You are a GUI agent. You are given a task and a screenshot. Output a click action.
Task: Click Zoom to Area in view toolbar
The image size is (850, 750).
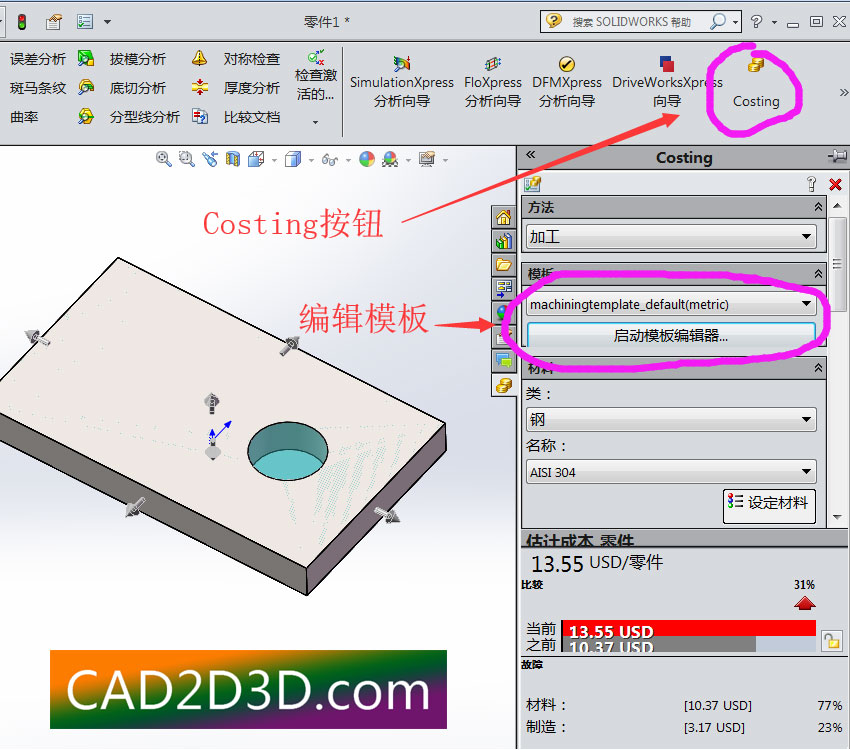pos(186,159)
